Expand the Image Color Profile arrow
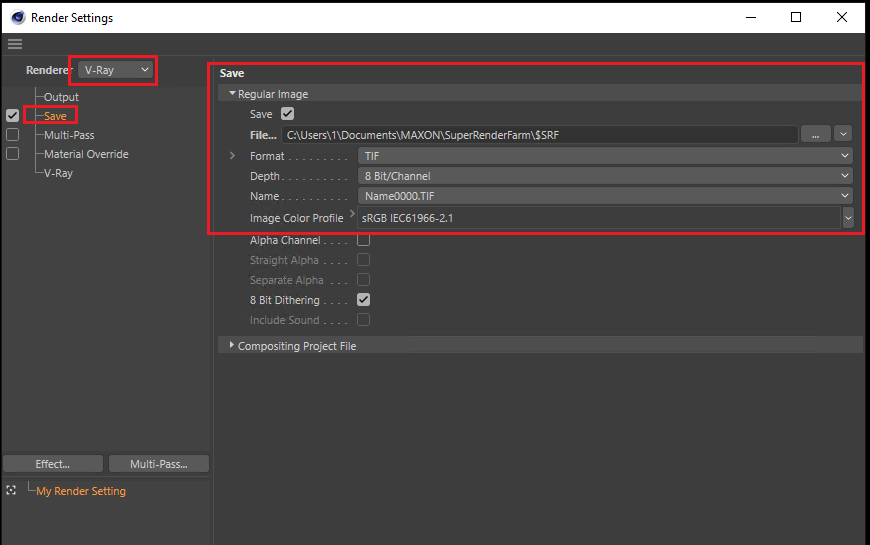Viewport: 870px width, 545px height. [x=352, y=213]
